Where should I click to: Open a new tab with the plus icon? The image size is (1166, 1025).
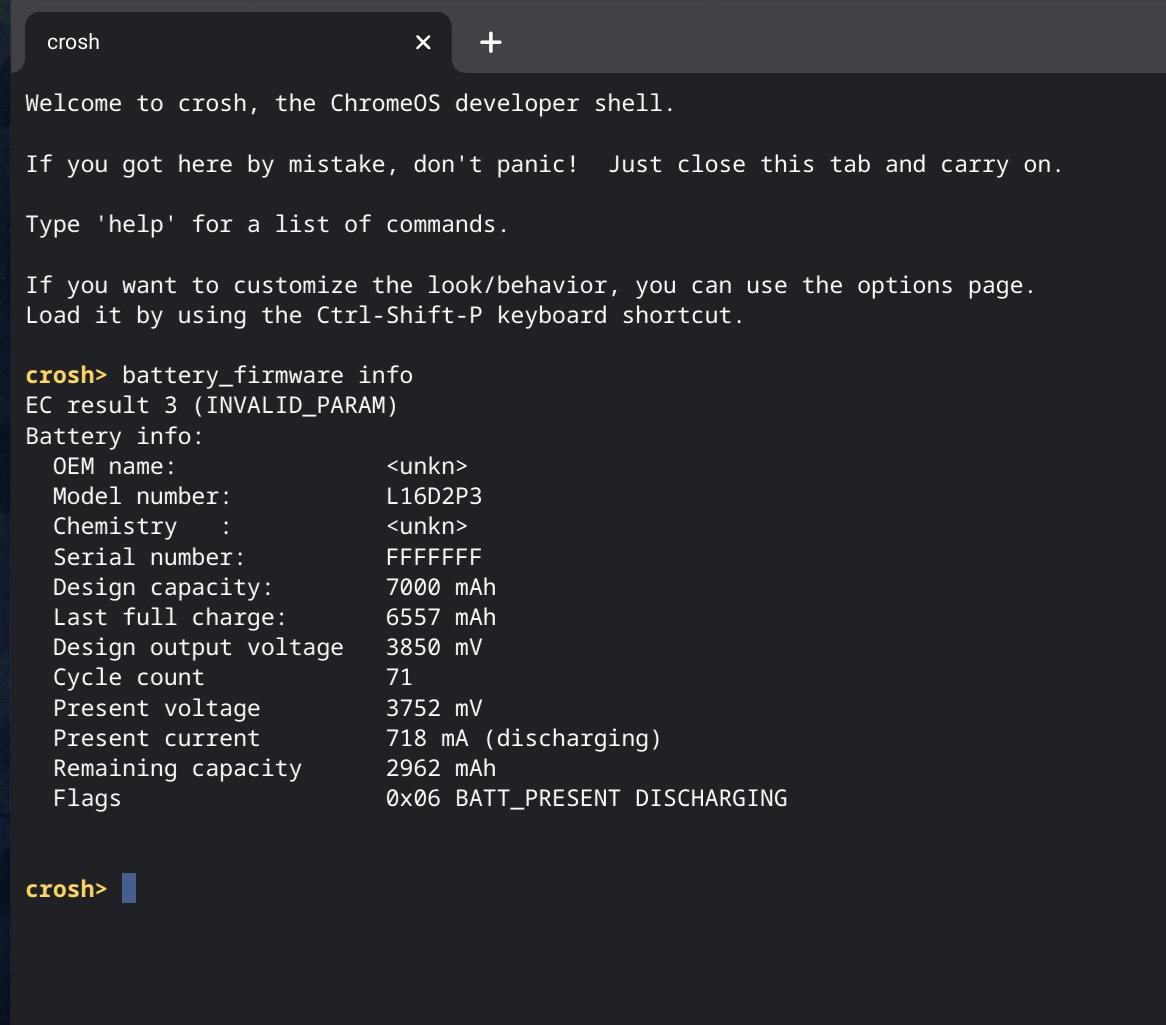(x=490, y=42)
